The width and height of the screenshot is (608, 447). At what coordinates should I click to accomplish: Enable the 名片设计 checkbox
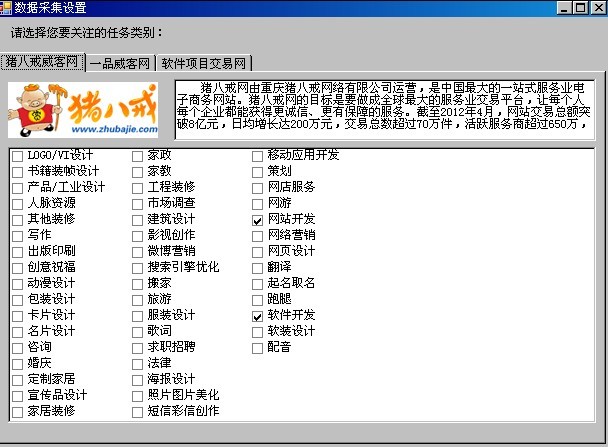pyautogui.click(x=17, y=332)
